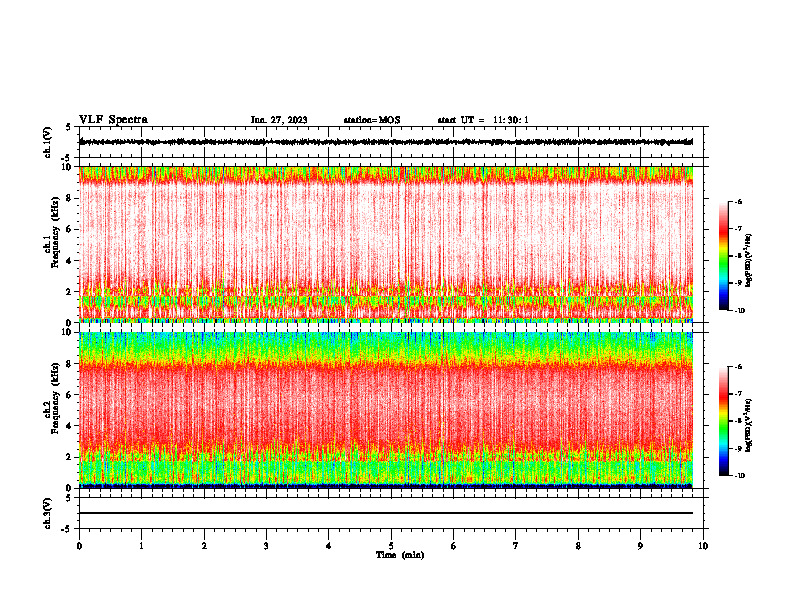Click time axis tick label "3"
The image size is (792, 612).
266,546
